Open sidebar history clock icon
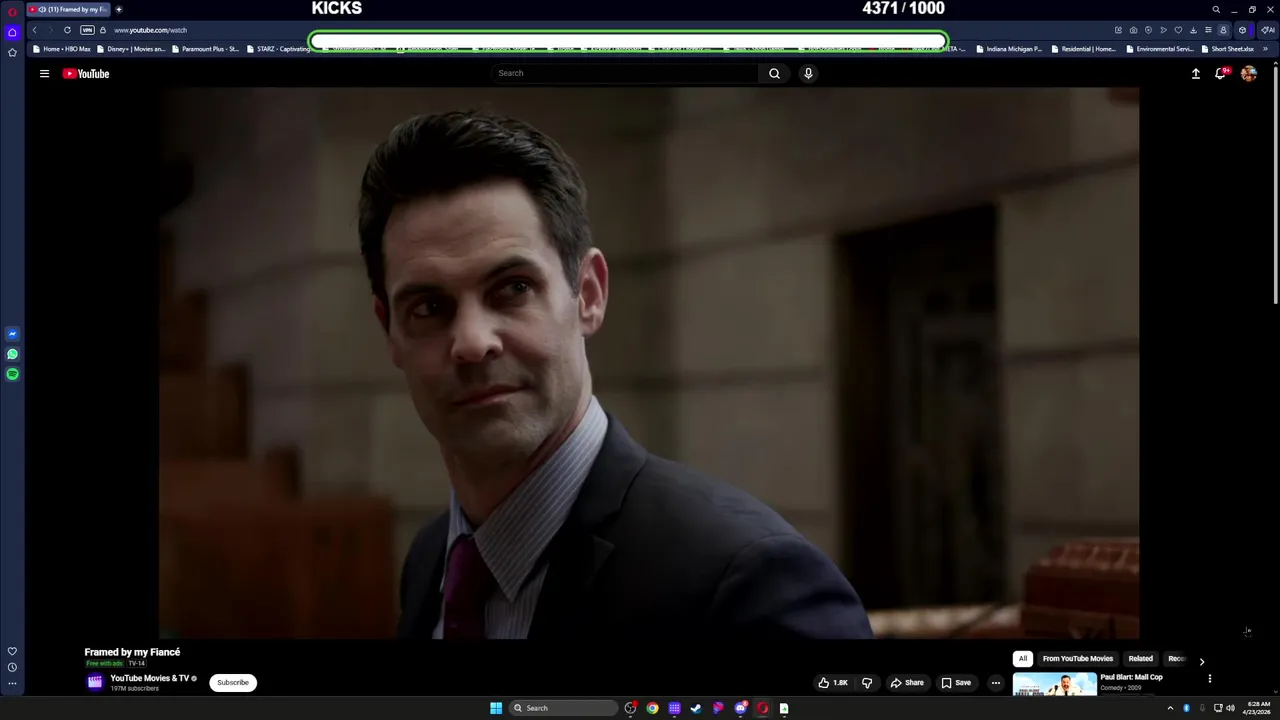Screen dimensions: 1280x720 pos(12,667)
